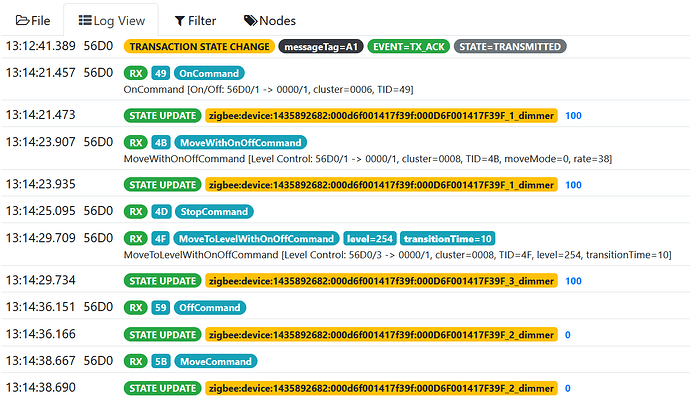
Task: Click the timestamp 13:14:25.095
Action: click(x=40, y=211)
